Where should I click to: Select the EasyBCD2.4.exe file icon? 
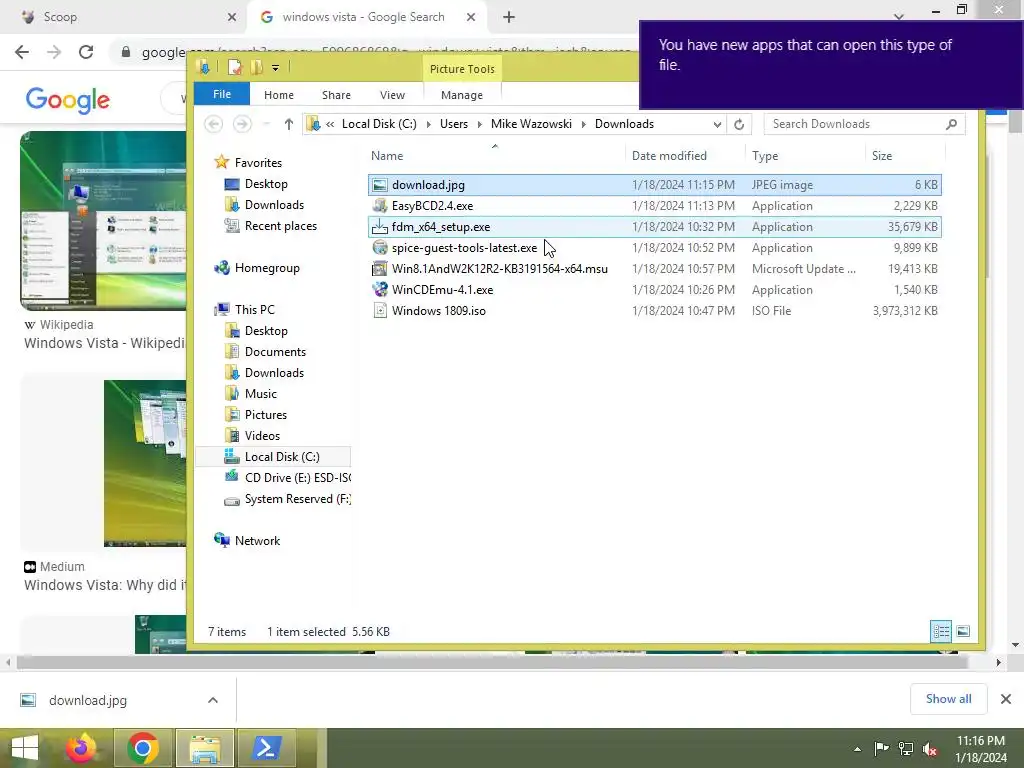[x=379, y=206]
